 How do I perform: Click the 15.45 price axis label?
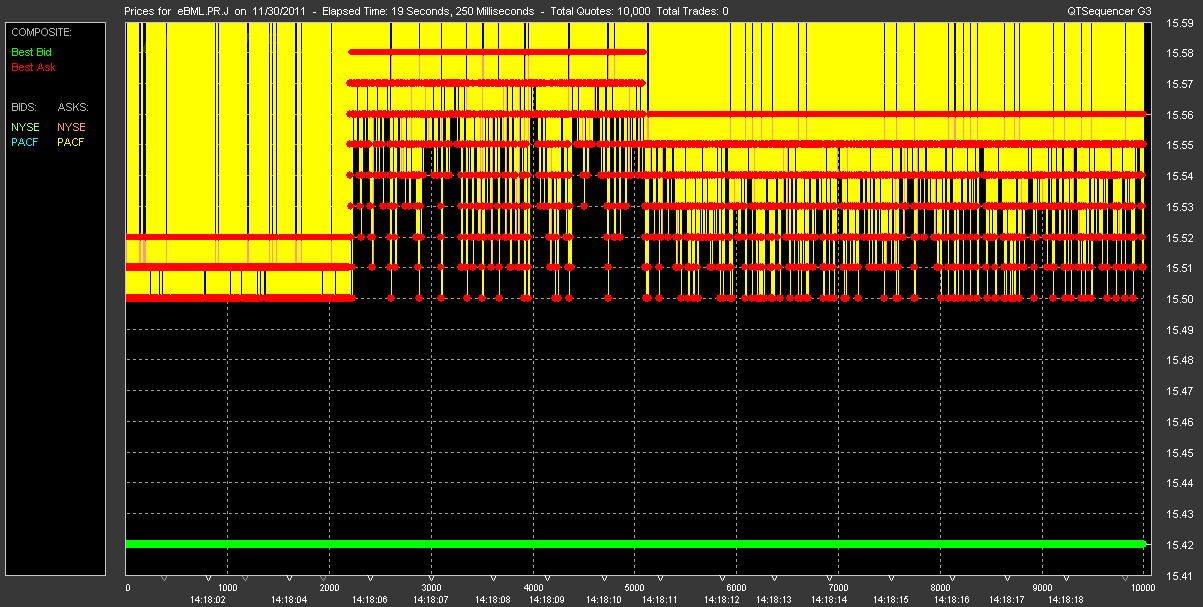point(1180,453)
